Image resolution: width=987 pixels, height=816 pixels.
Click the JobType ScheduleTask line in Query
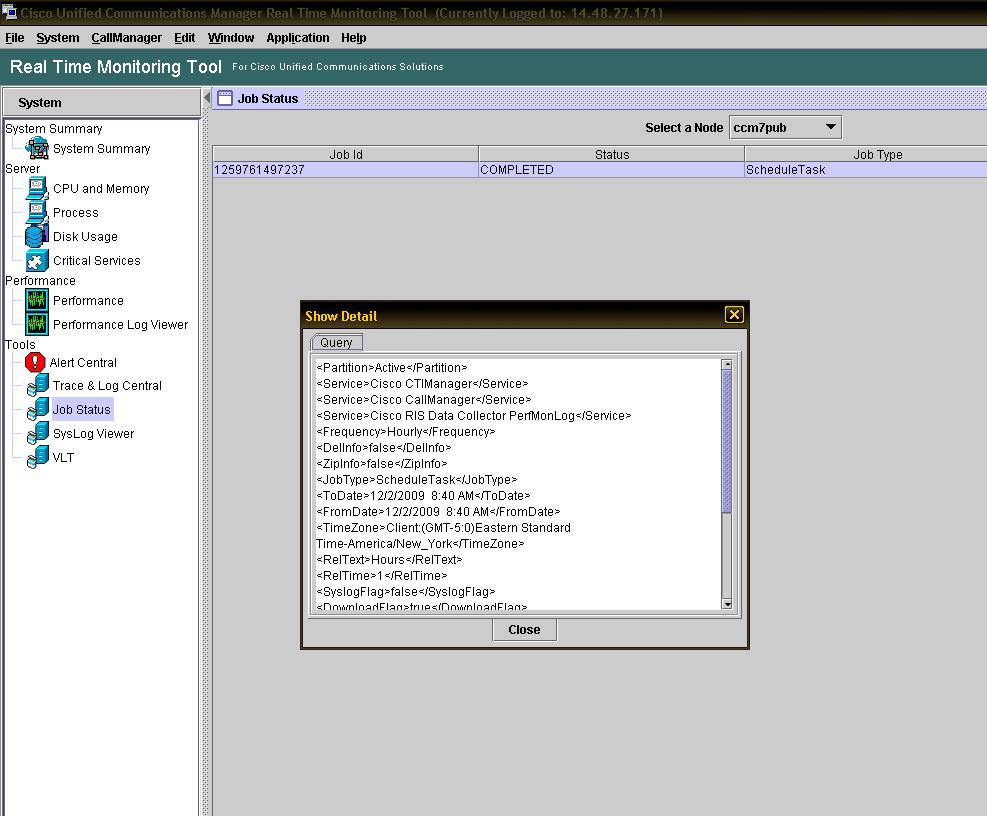point(416,479)
